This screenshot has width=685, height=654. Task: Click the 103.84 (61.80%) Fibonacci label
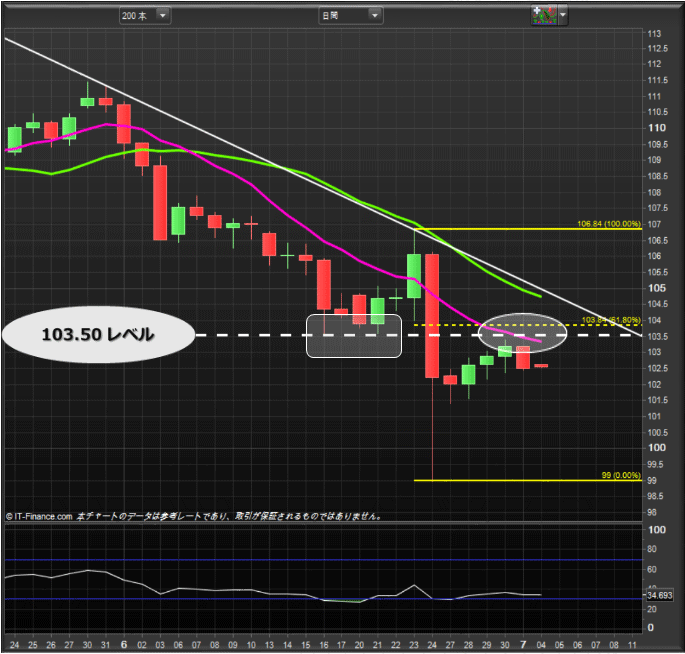(x=611, y=320)
